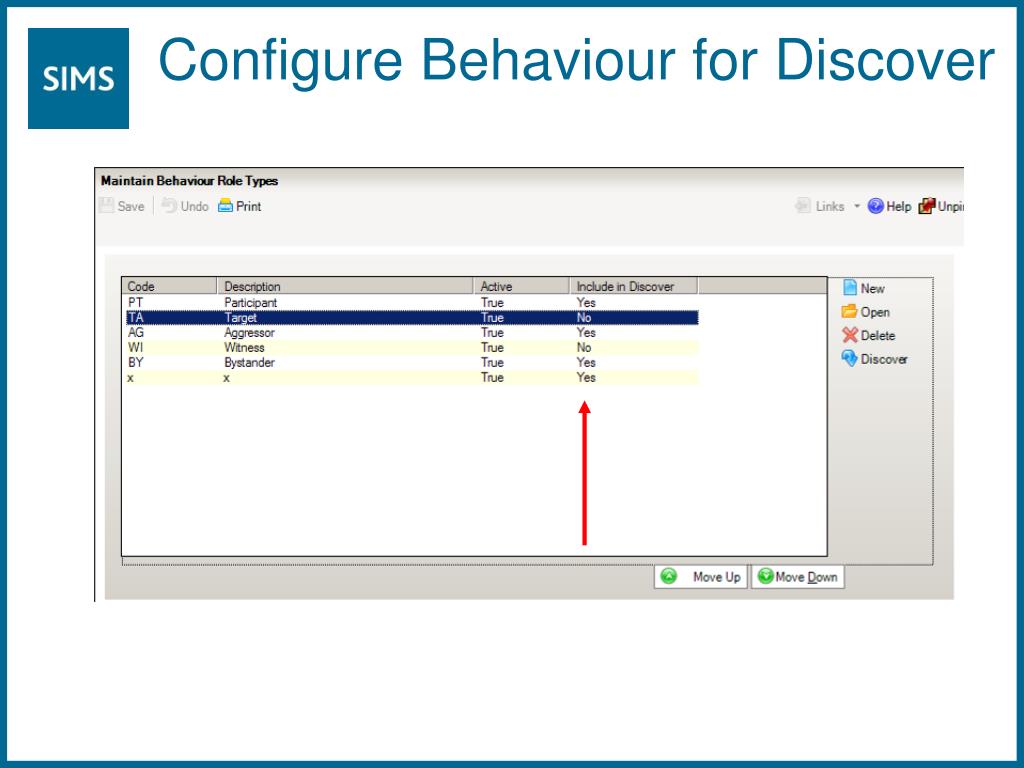Click the New label in side panel

[x=872, y=289]
